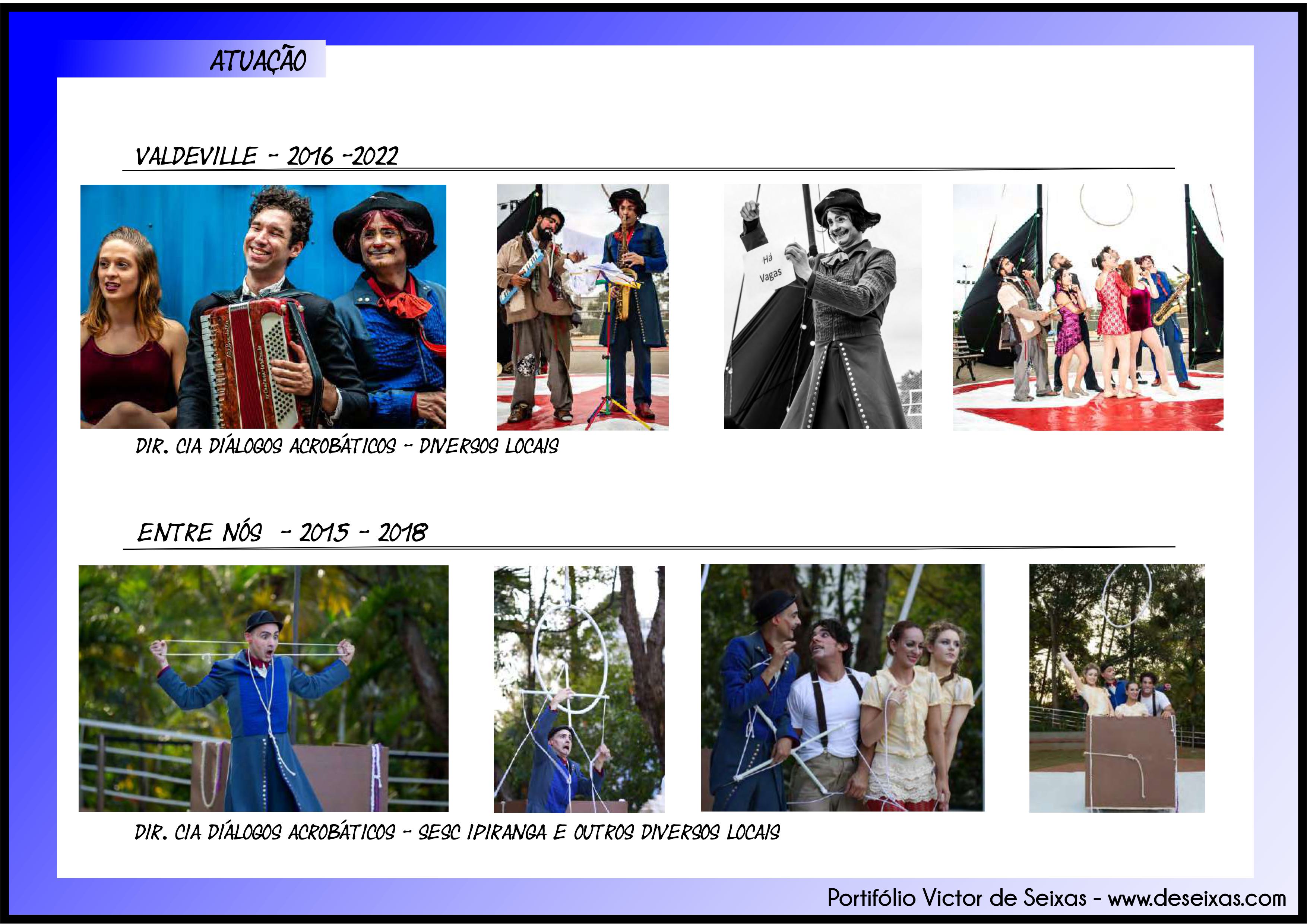Open the accordion player trio photo

263,306
